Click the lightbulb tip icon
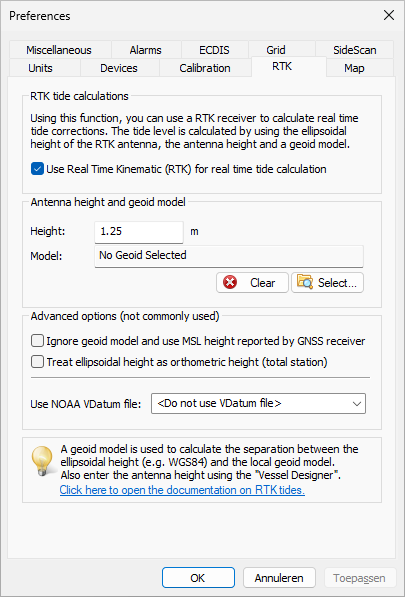Screen dimensions: 405x597 click(x=42, y=461)
